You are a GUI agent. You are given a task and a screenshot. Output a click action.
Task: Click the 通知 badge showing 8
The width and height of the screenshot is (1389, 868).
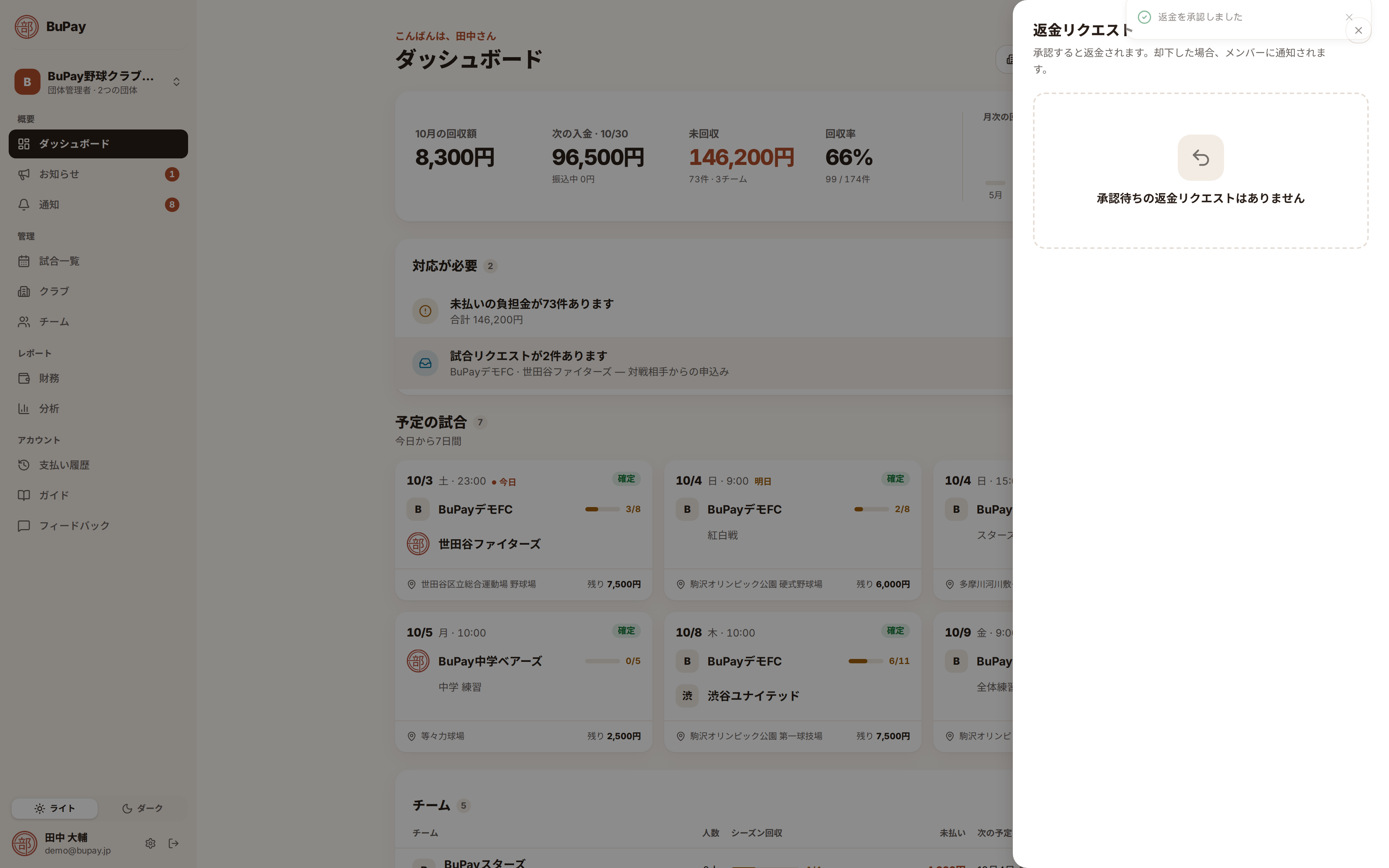point(171,204)
